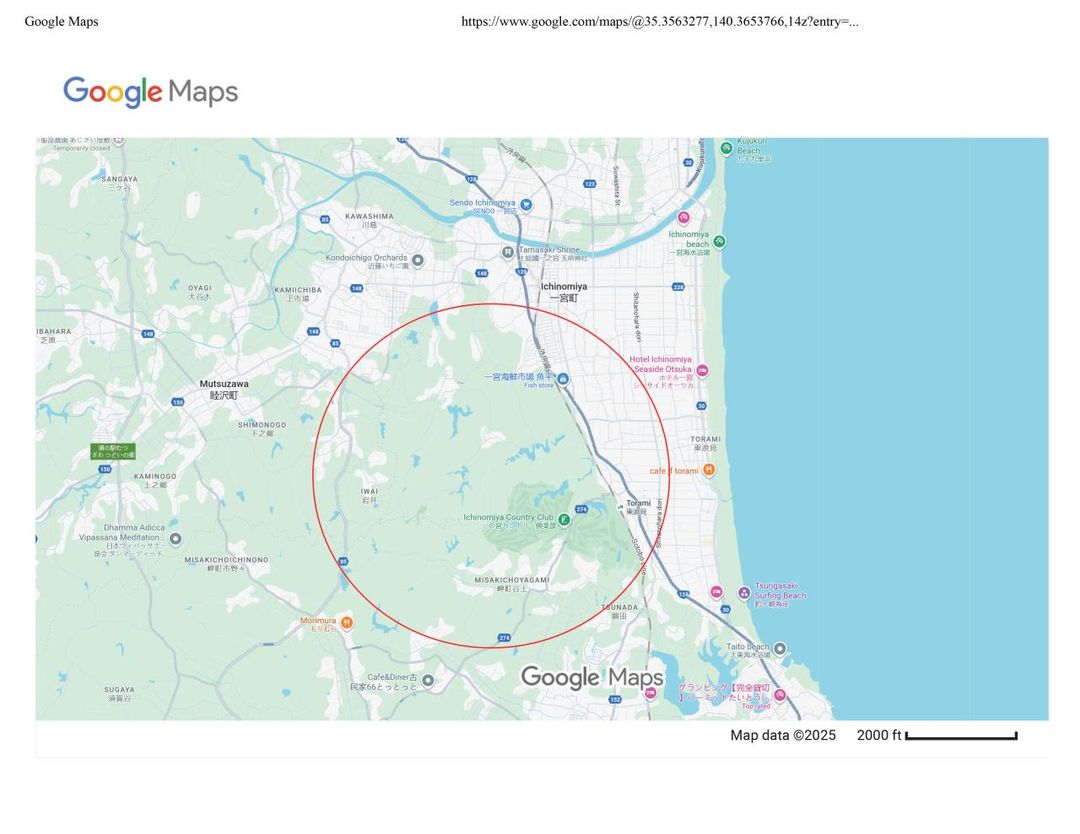1080x834 pixels.
Task: Open Hotel Ichinomiya Seaside Otsuka pink pin
Action: coord(702,371)
